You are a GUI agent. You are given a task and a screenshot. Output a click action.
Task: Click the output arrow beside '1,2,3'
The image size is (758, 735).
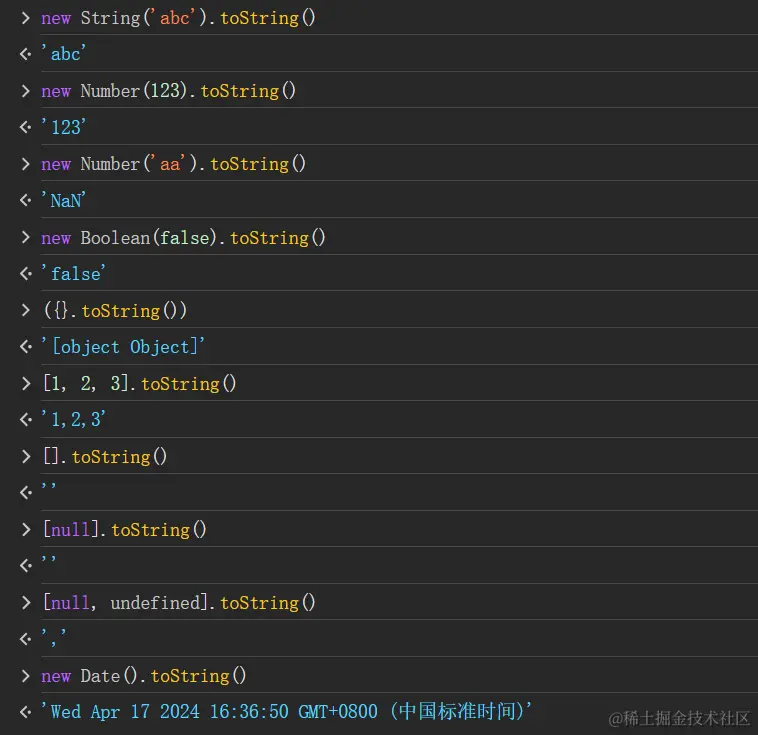pos(26,420)
